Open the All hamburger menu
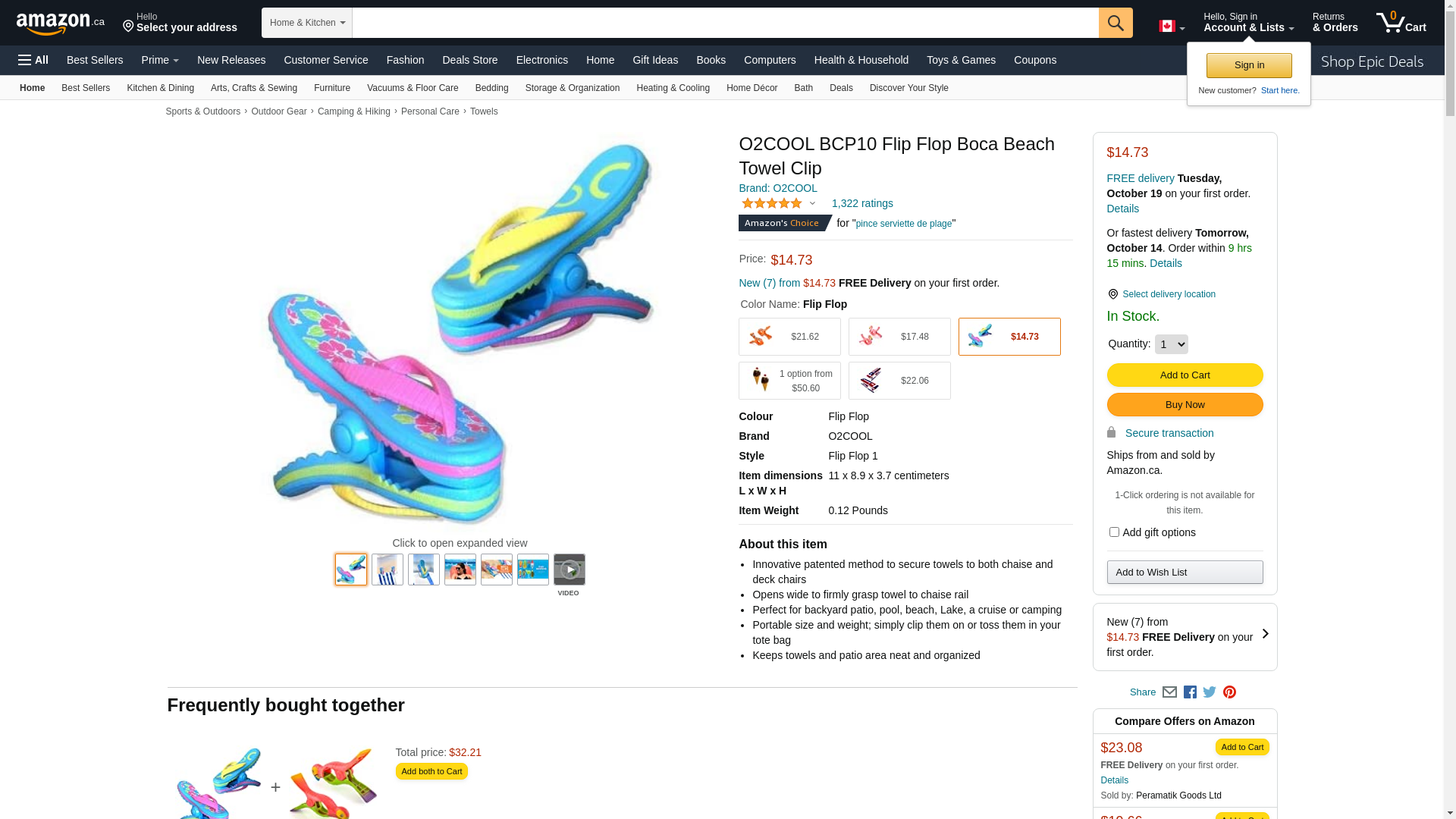 pos(33,60)
